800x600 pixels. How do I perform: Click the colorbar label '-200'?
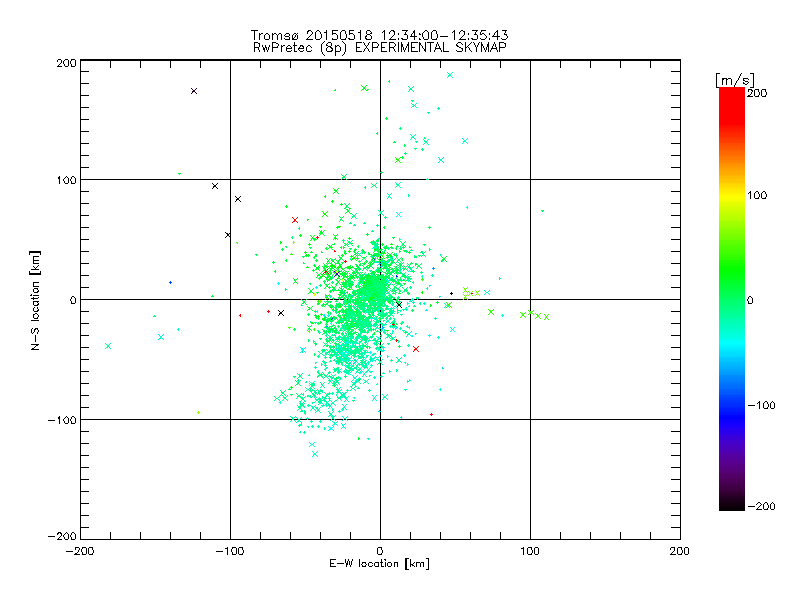[x=761, y=507]
